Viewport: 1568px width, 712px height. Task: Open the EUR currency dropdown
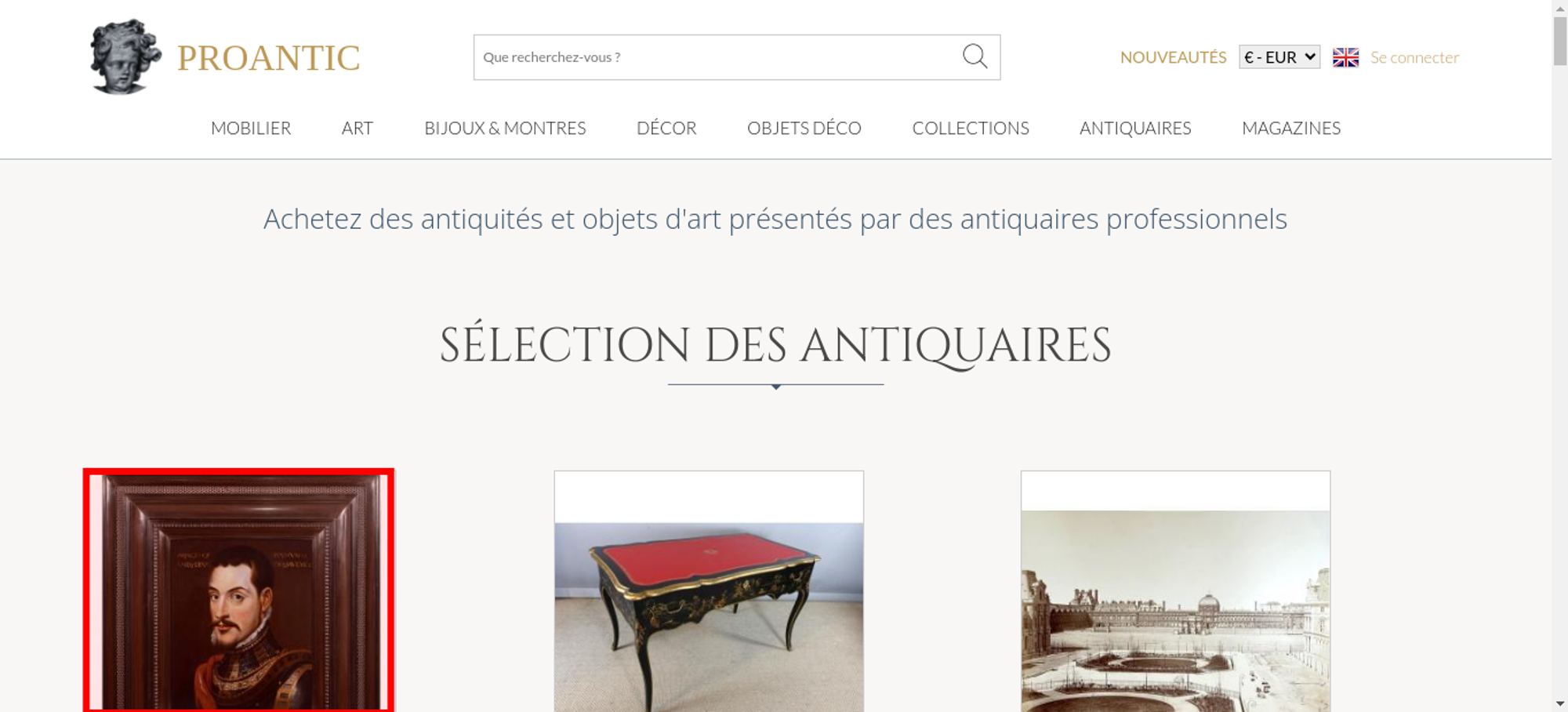click(1279, 57)
